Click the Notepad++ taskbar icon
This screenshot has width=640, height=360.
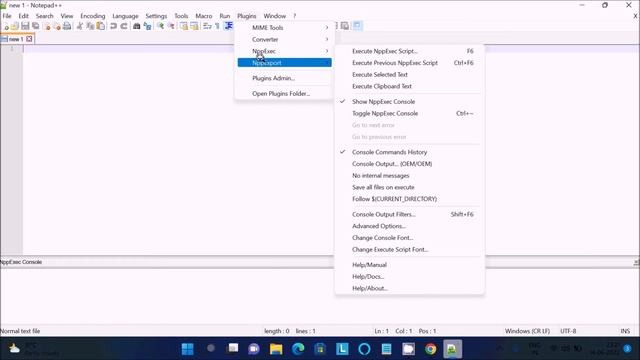[452, 349]
